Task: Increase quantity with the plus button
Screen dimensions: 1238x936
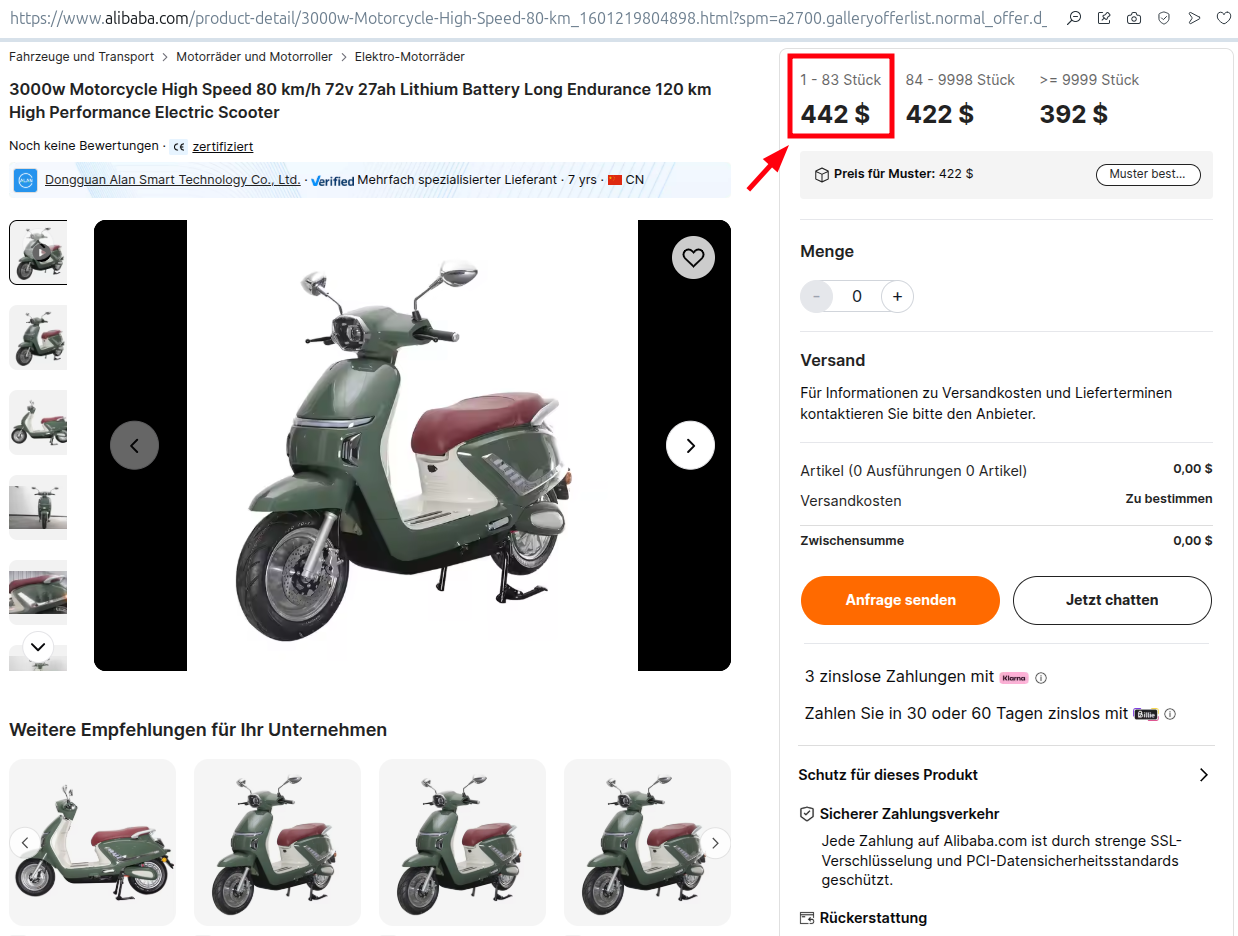Action: point(897,297)
